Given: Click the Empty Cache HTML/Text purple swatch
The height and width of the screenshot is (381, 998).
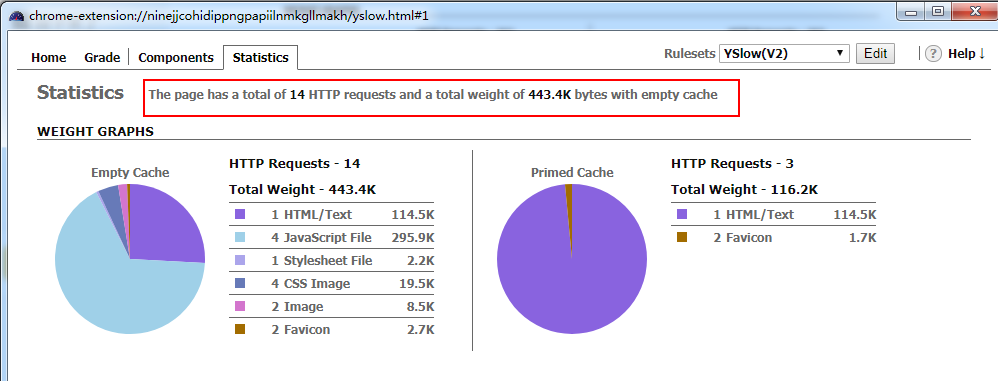Looking at the screenshot, I should pyautogui.click(x=239, y=214).
